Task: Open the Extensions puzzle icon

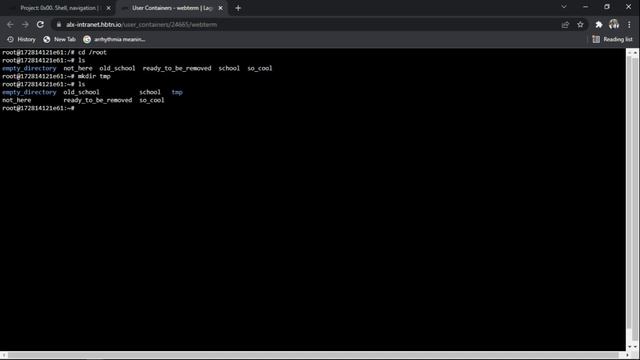Action: (599, 25)
